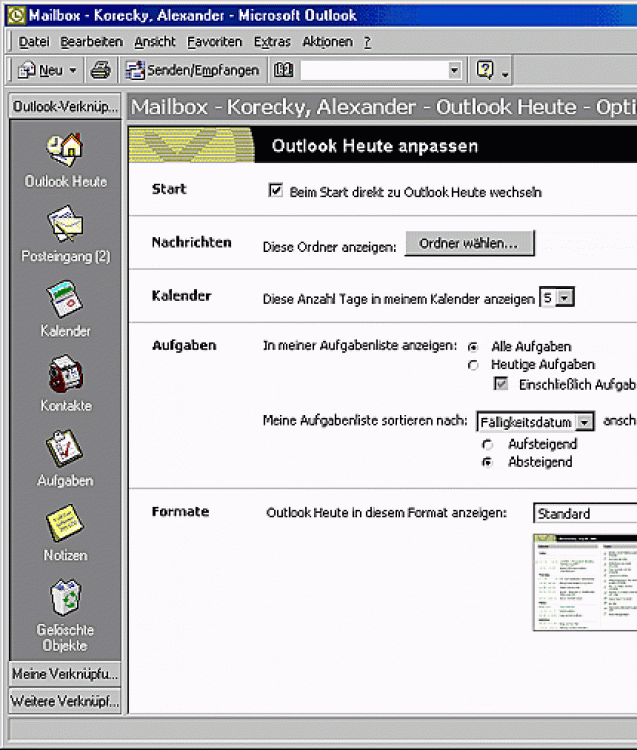Click the help question mark toolbar icon

pos(485,70)
